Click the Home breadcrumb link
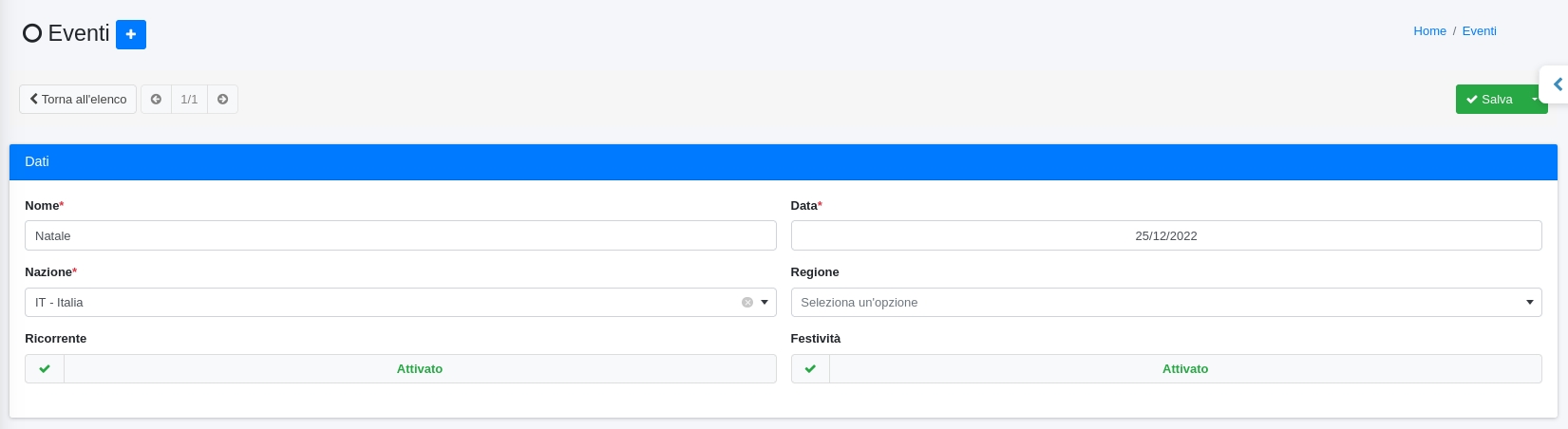 (x=1429, y=31)
